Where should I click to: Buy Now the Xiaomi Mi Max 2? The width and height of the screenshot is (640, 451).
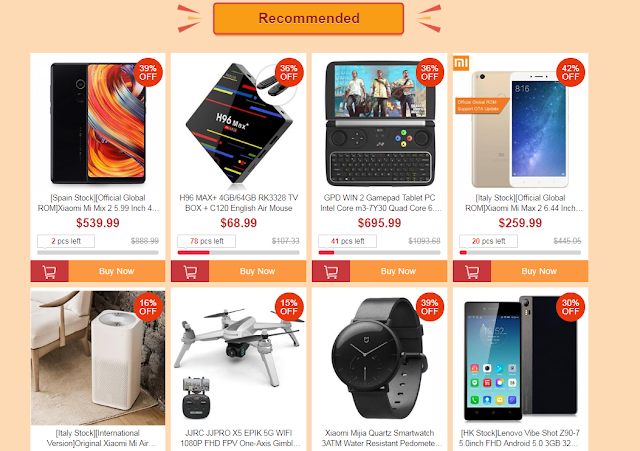coord(539,271)
